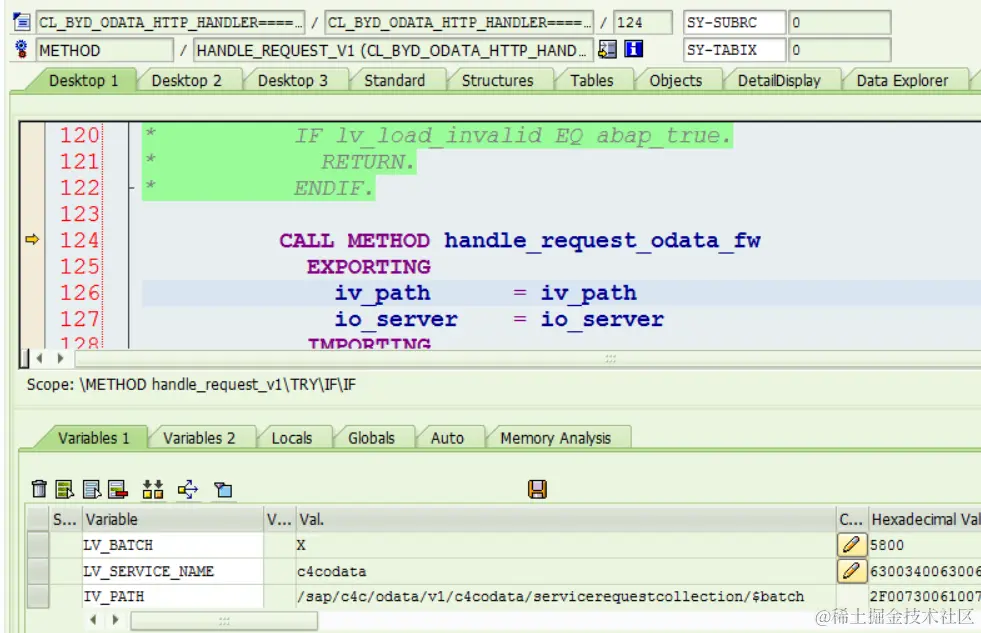Switch to Desktop 1 tab

pos(83,81)
